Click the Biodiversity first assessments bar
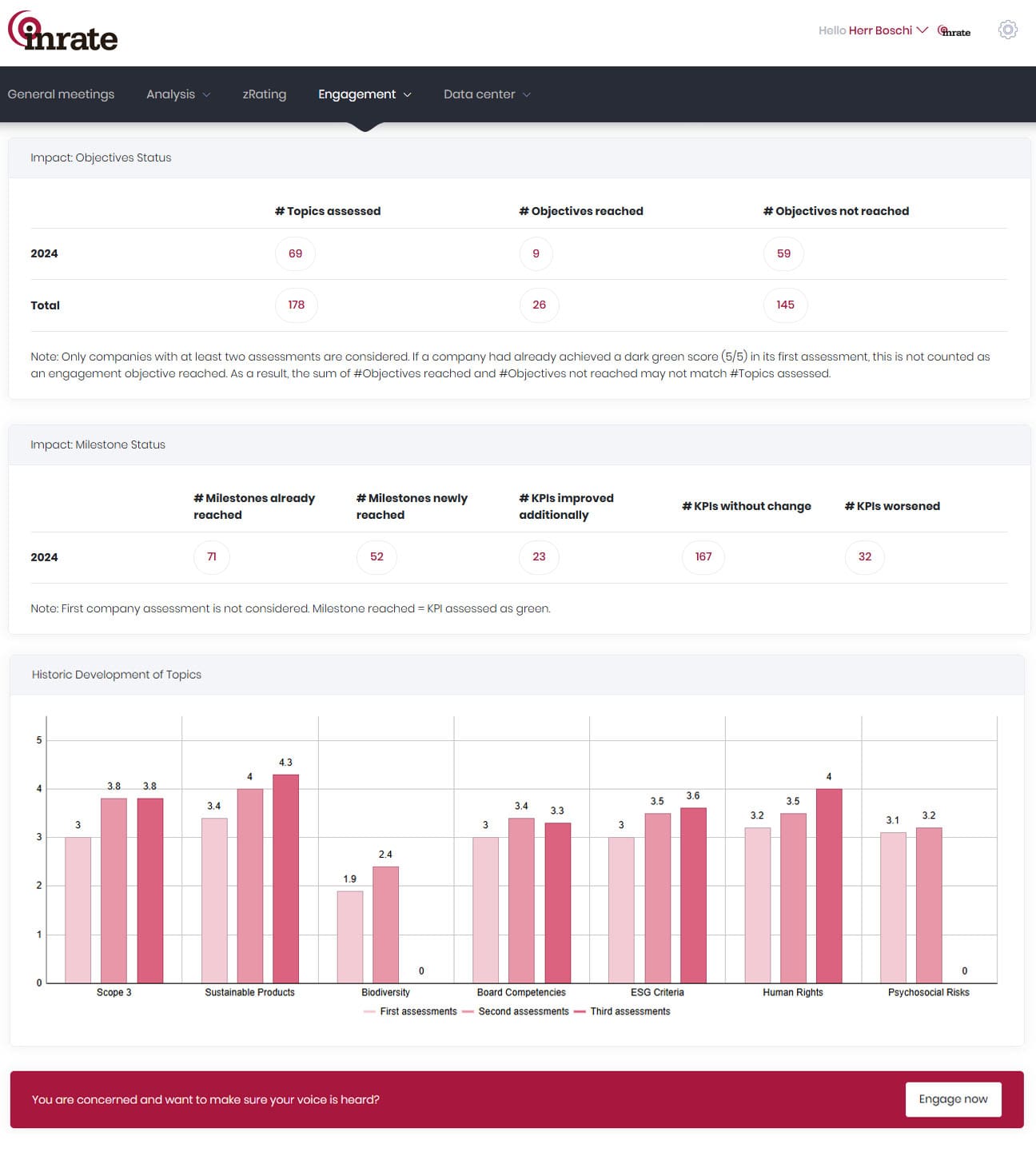1036x1156 pixels. 349,937
